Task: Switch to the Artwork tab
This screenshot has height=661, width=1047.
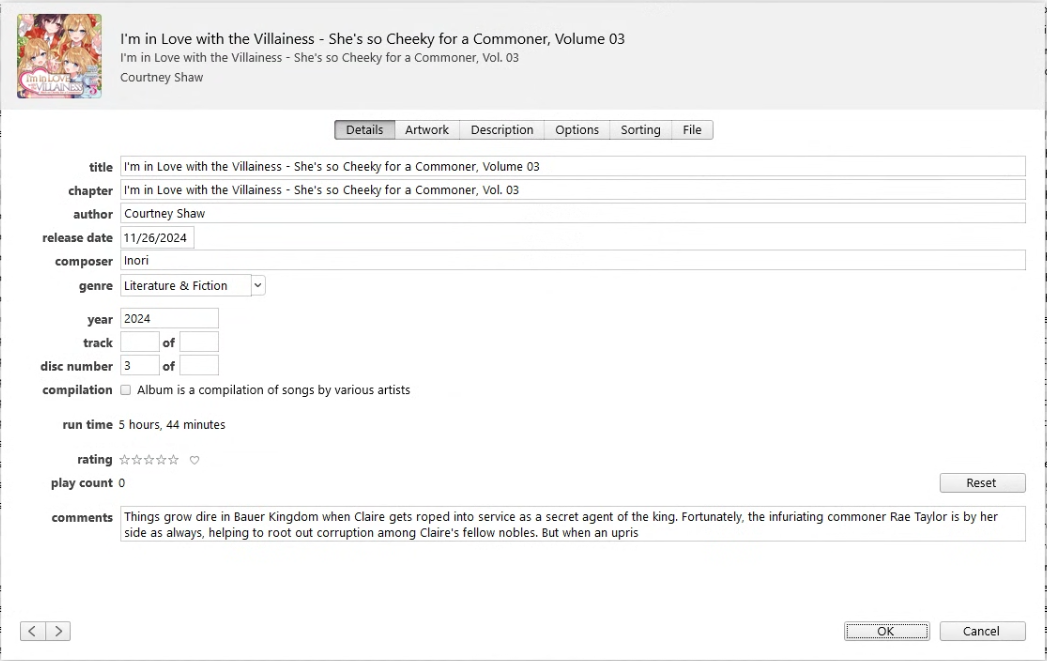Action: pos(427,130)
